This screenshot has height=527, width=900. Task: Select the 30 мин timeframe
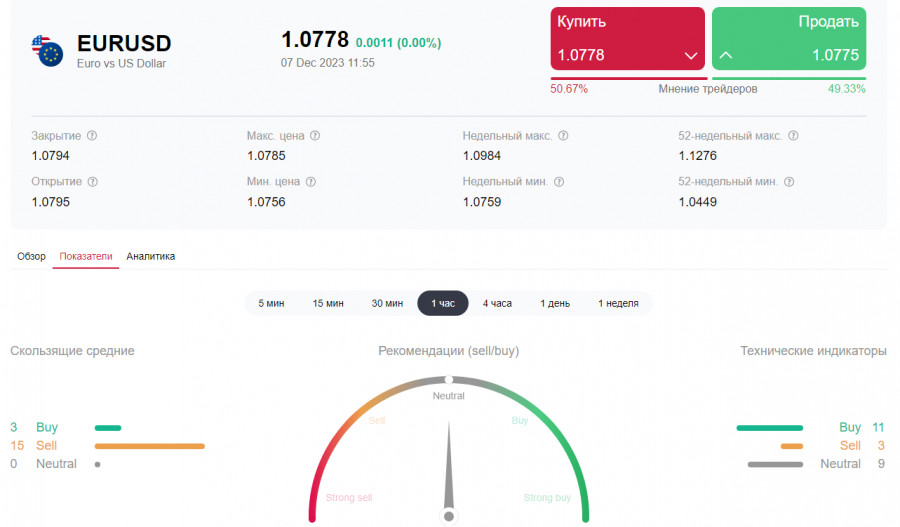point(387,303)
